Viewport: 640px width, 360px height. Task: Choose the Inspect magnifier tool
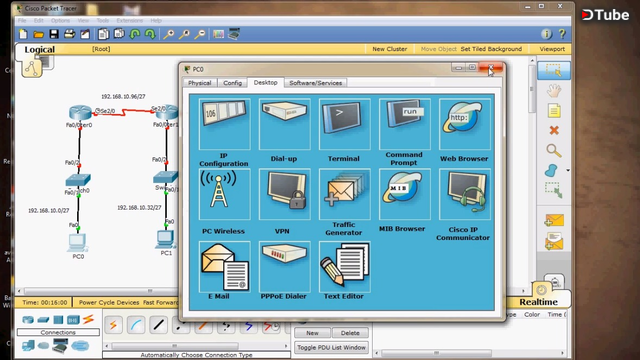pos(554,151)
